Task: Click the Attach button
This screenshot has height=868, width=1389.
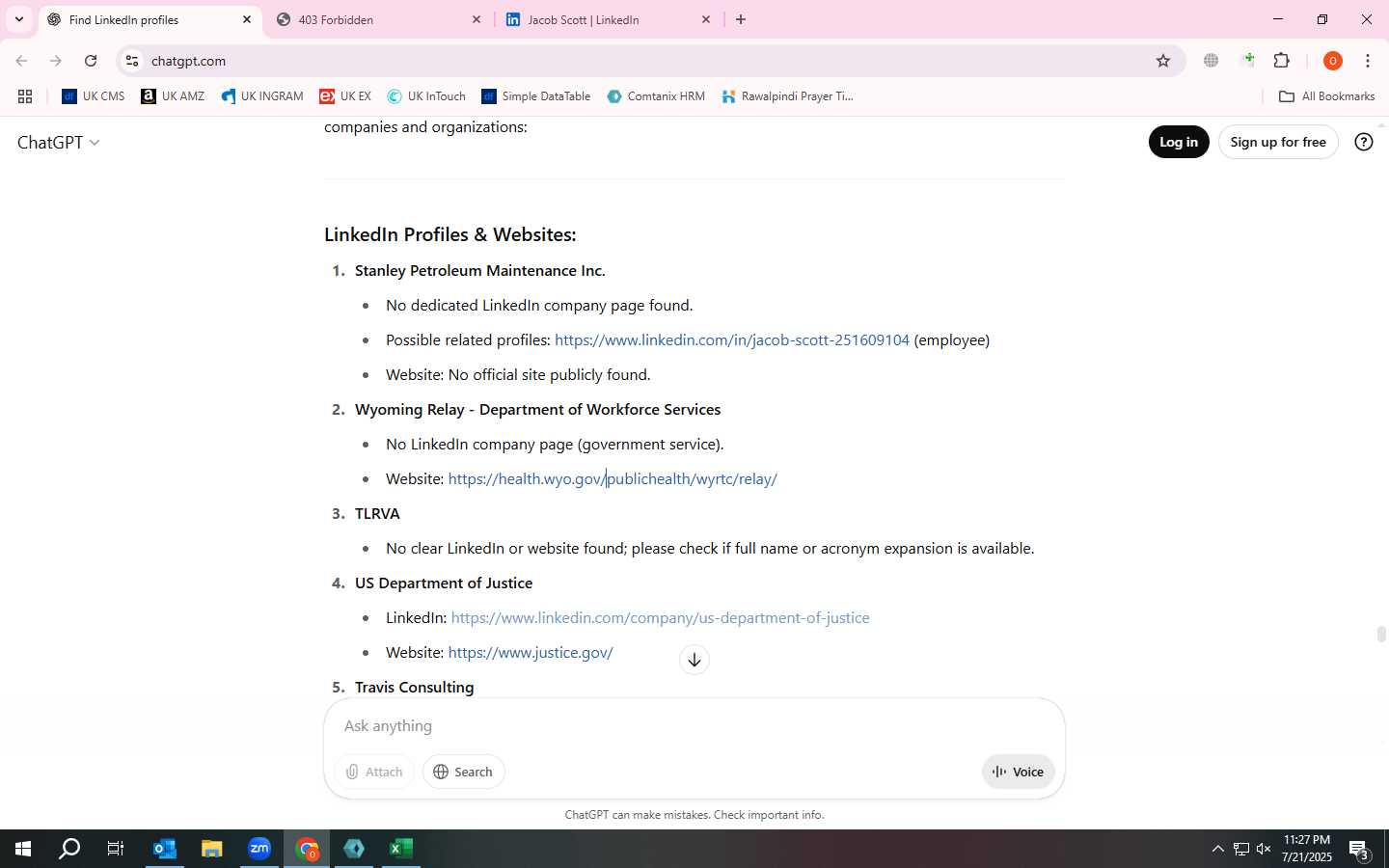Action: click(374, 772)
